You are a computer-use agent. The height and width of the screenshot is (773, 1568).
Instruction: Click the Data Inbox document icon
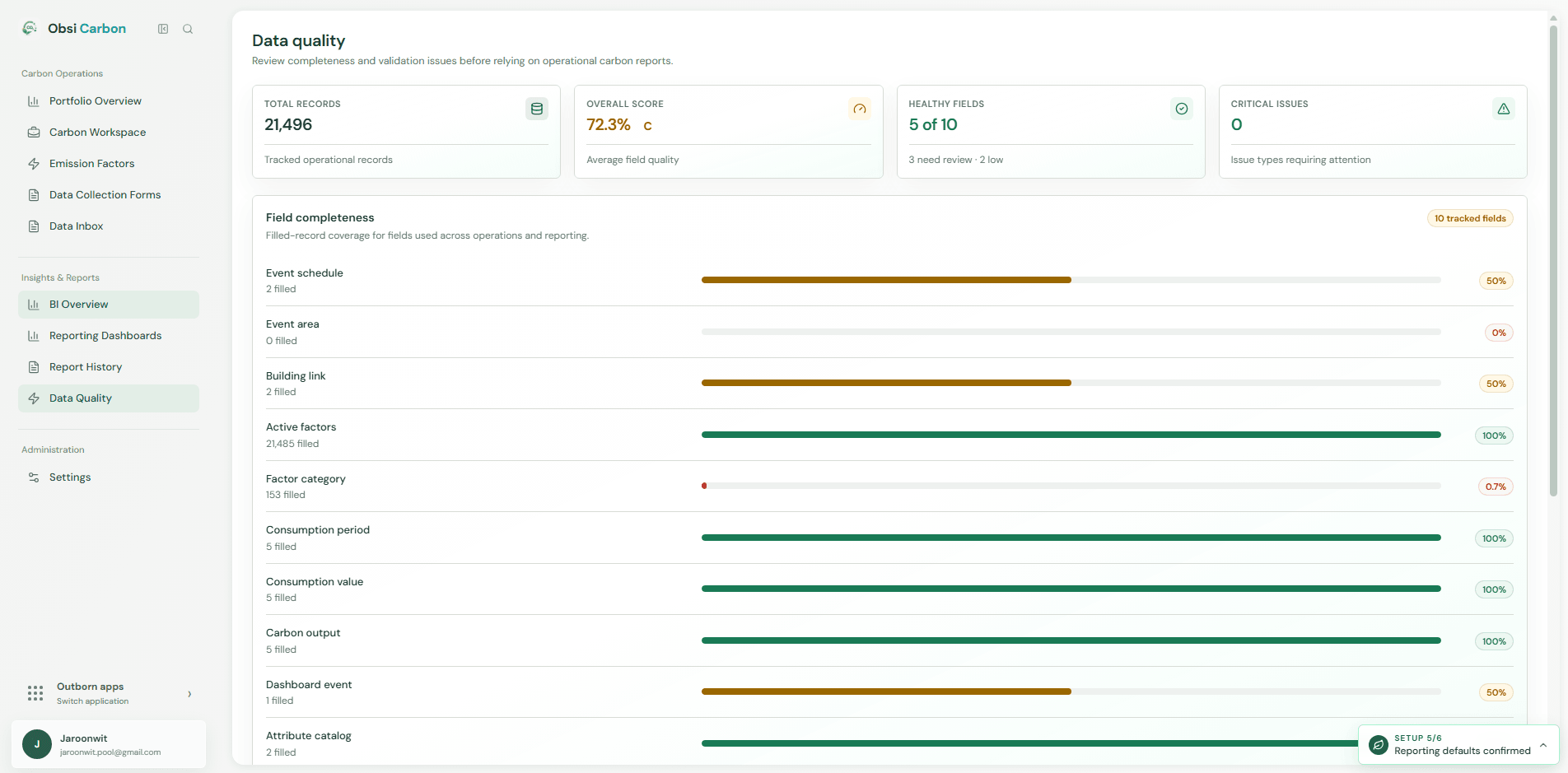(34, 226)
